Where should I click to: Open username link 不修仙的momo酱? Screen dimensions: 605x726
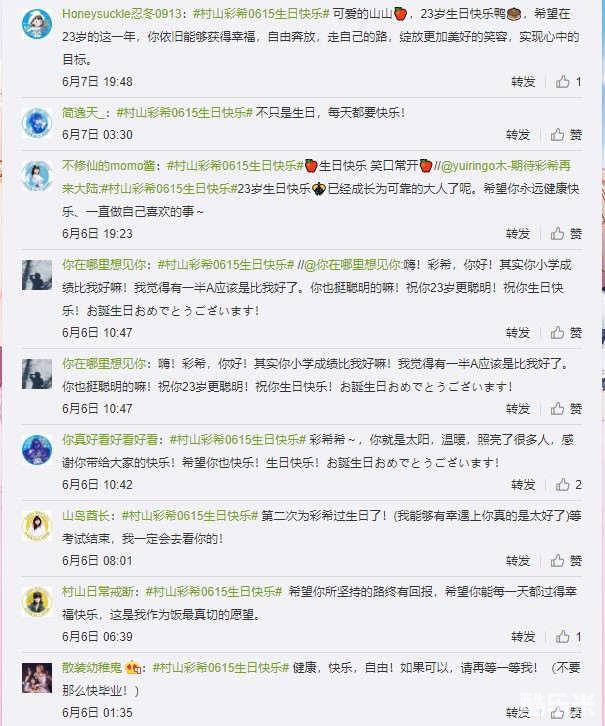tap(108, 165)
